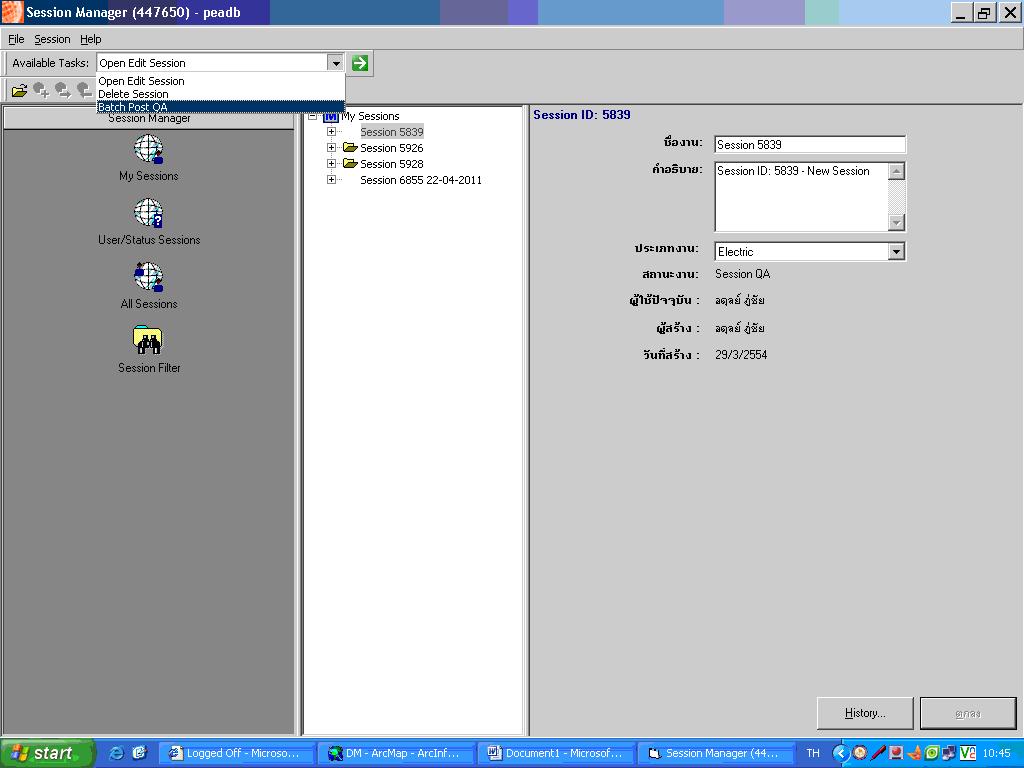Click the Create New Session toolbar icon
This screenshot has width=1024, height=768.
[42, 90]
